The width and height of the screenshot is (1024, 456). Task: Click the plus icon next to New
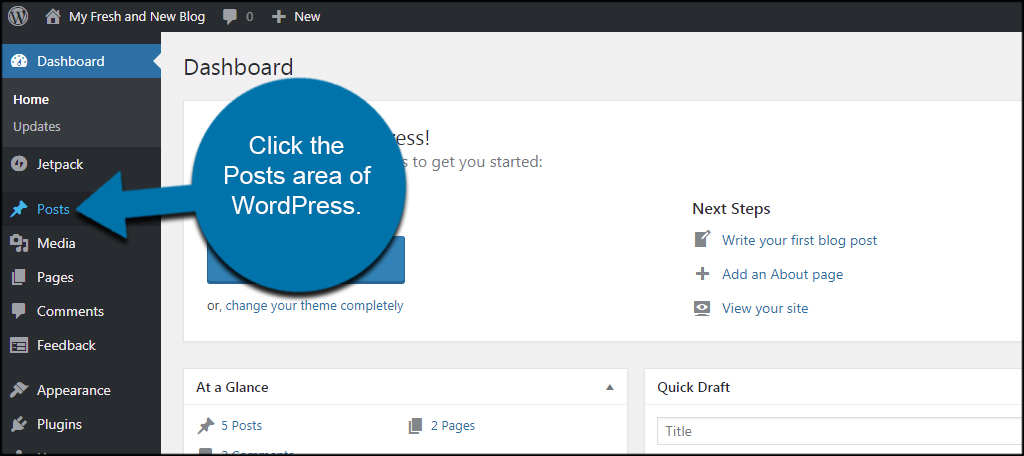279,16
